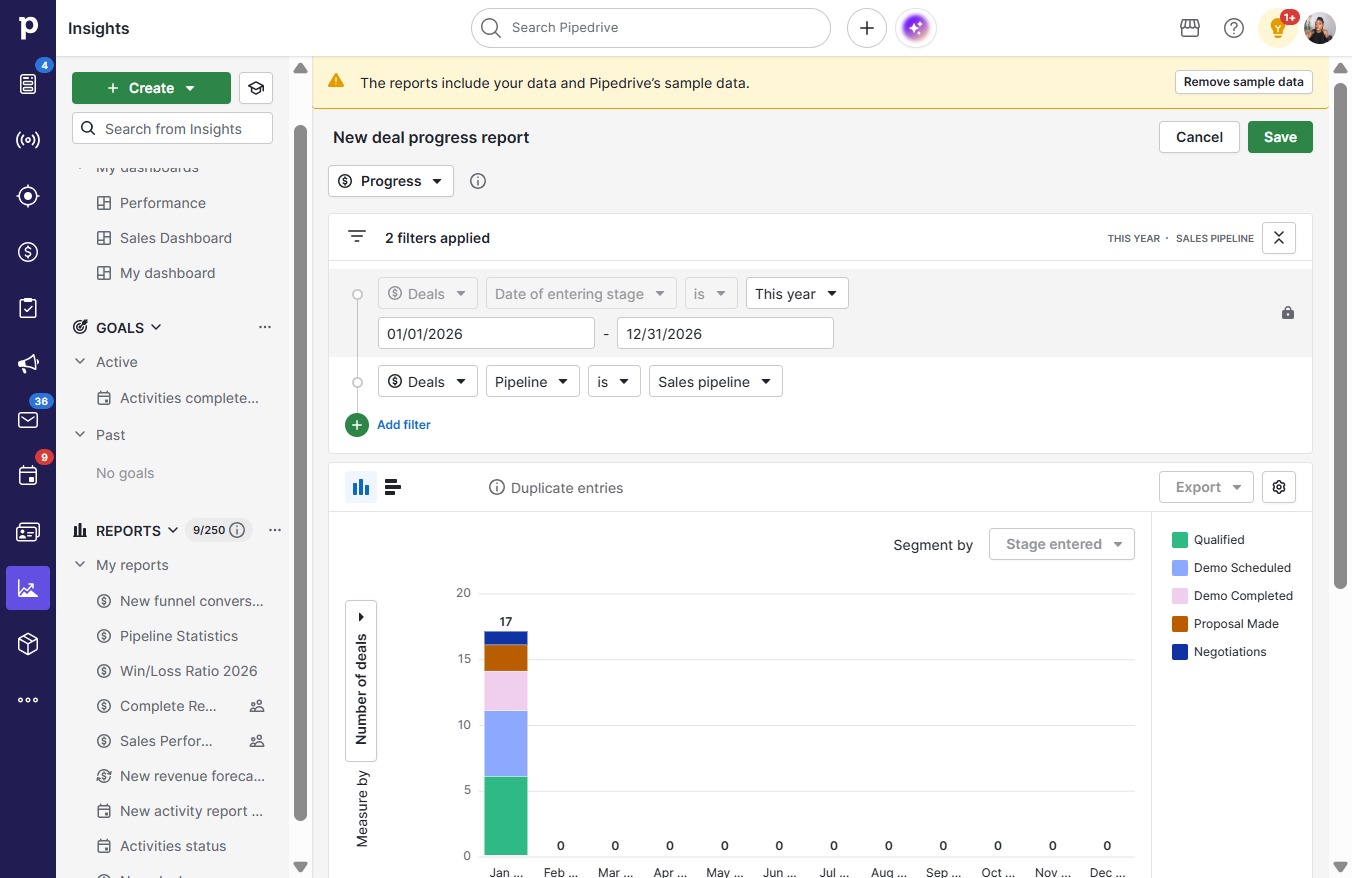Click Remove sample data

[1243, 82]
